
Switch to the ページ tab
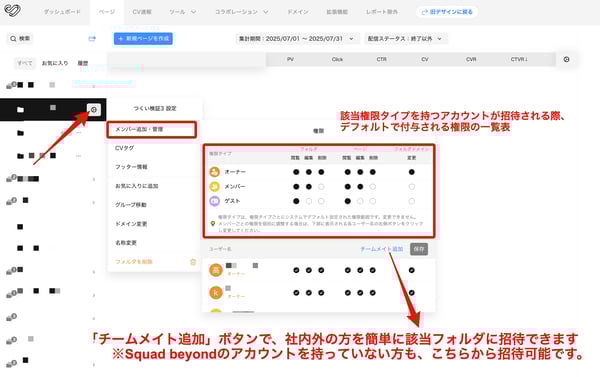(x=107, y=12)
